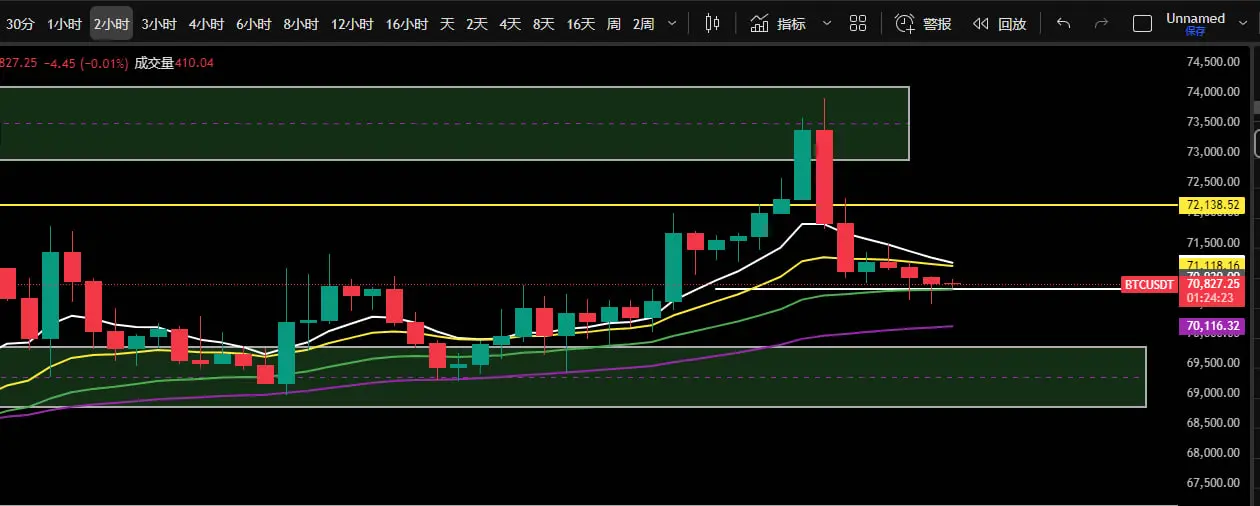The image size is (1260, 506).
Task: Switch to the 1小时 timeframe
Action: (x=64, y=23)
